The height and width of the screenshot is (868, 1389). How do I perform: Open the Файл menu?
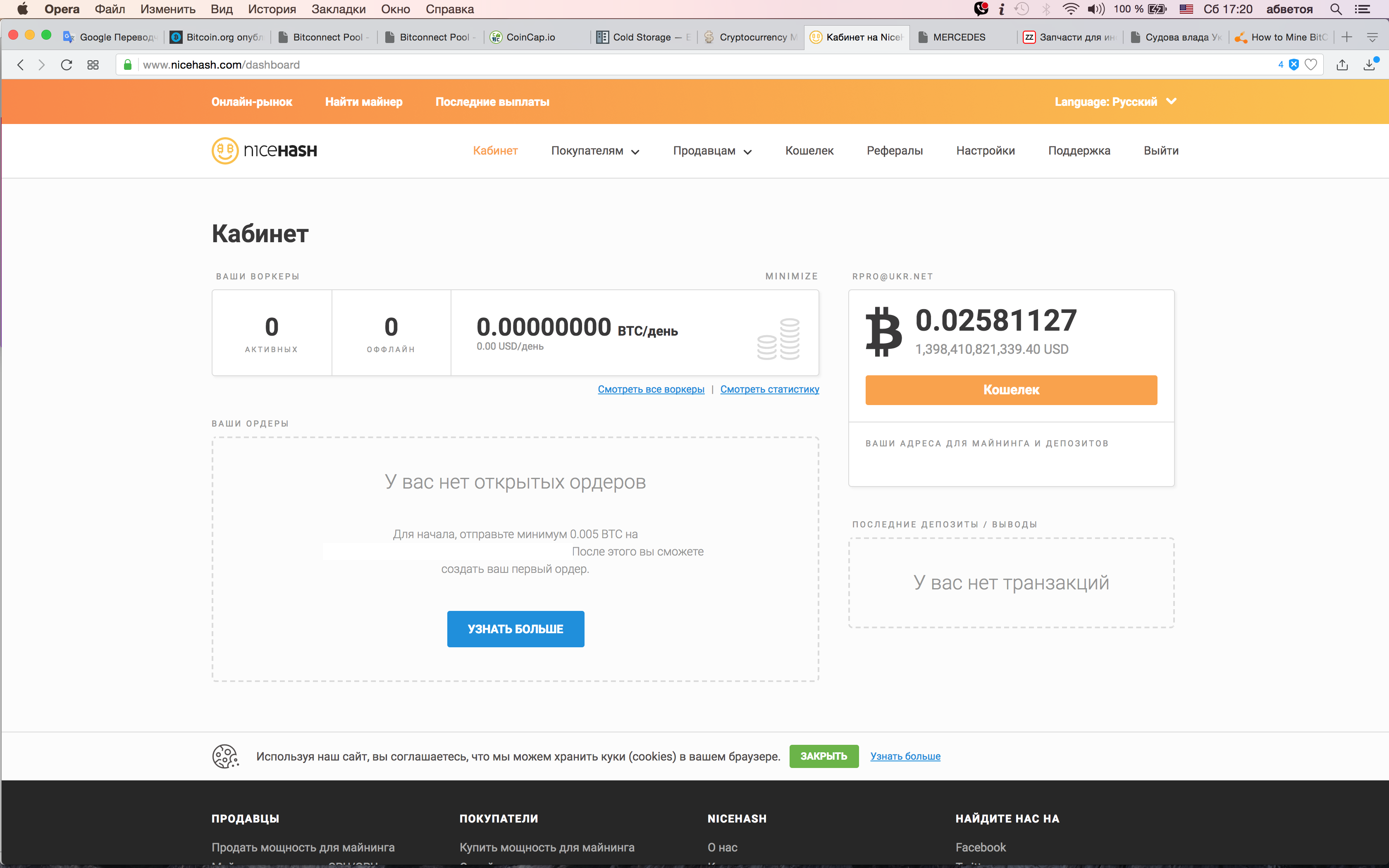[x=110, y=9]
